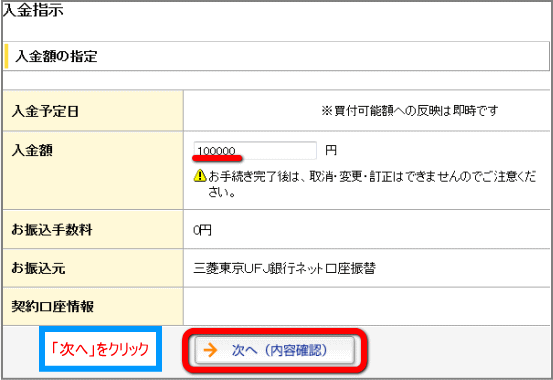The image size is (553, 380).
Task: Click the ※買付可能額への反映は即時です note
Action: pos(410,111)
